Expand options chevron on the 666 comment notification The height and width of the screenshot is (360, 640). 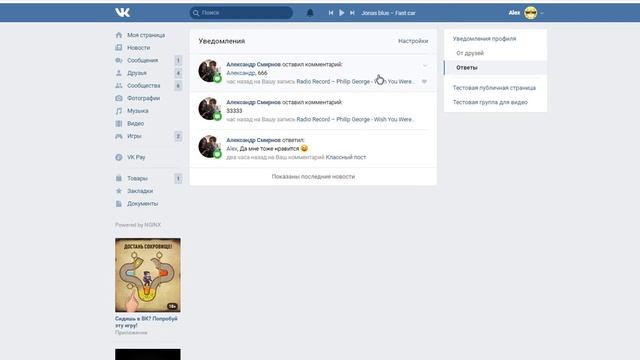pos(424,65)
